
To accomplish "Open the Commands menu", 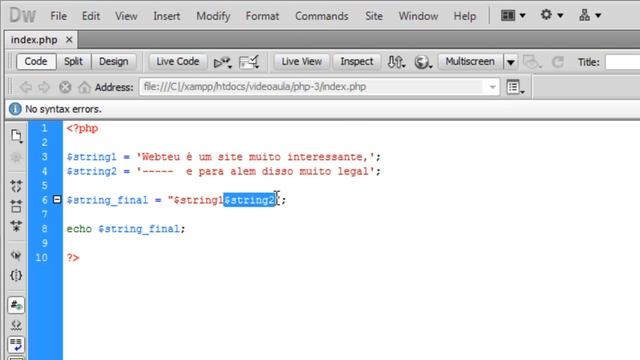I will pos(322,16).
